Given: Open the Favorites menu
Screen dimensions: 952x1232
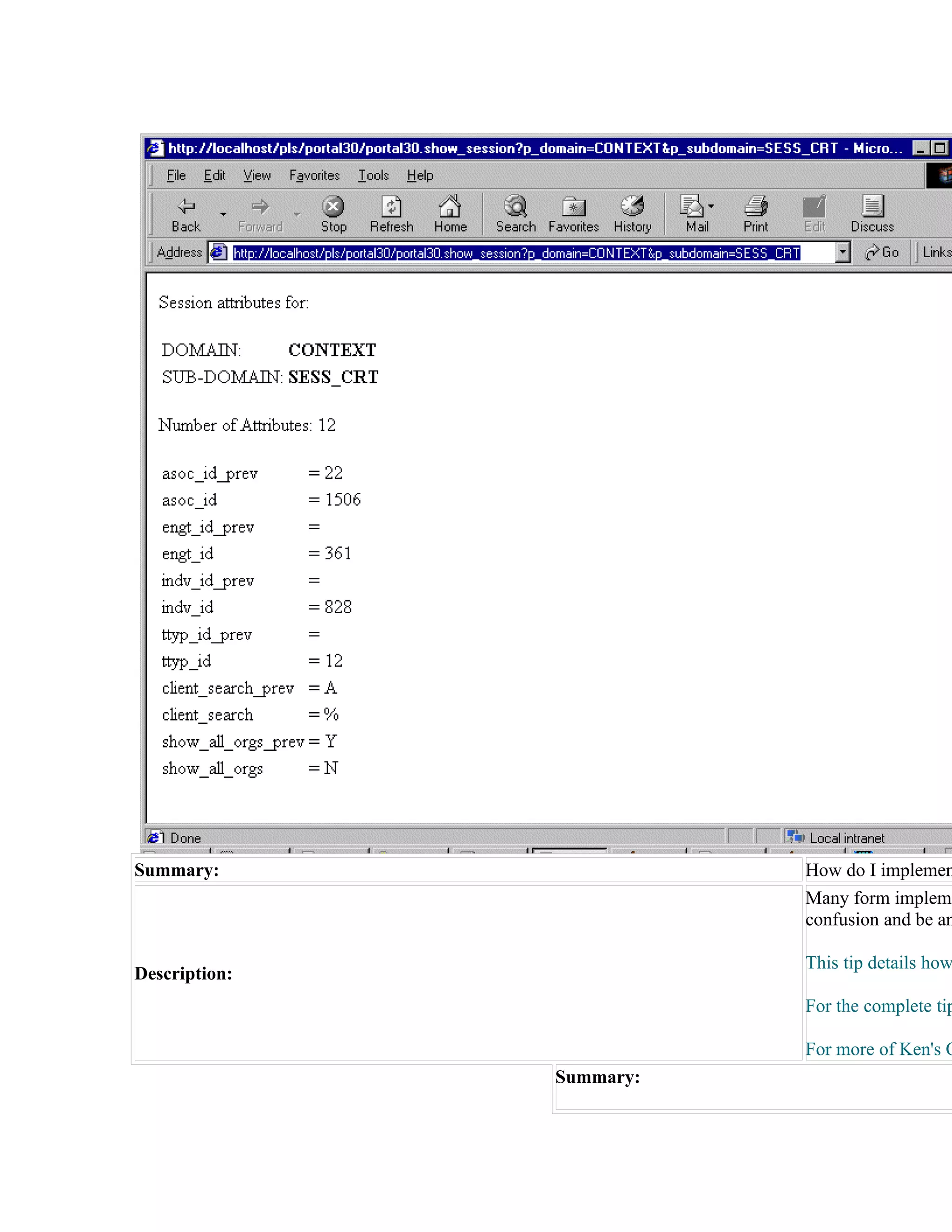Looking at the screenshot, I should (315, 175).
